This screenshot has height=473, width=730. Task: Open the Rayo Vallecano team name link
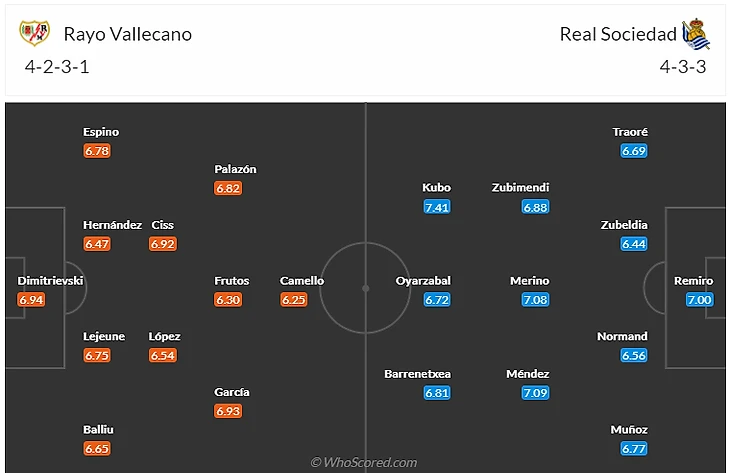(x=128, y=34)
